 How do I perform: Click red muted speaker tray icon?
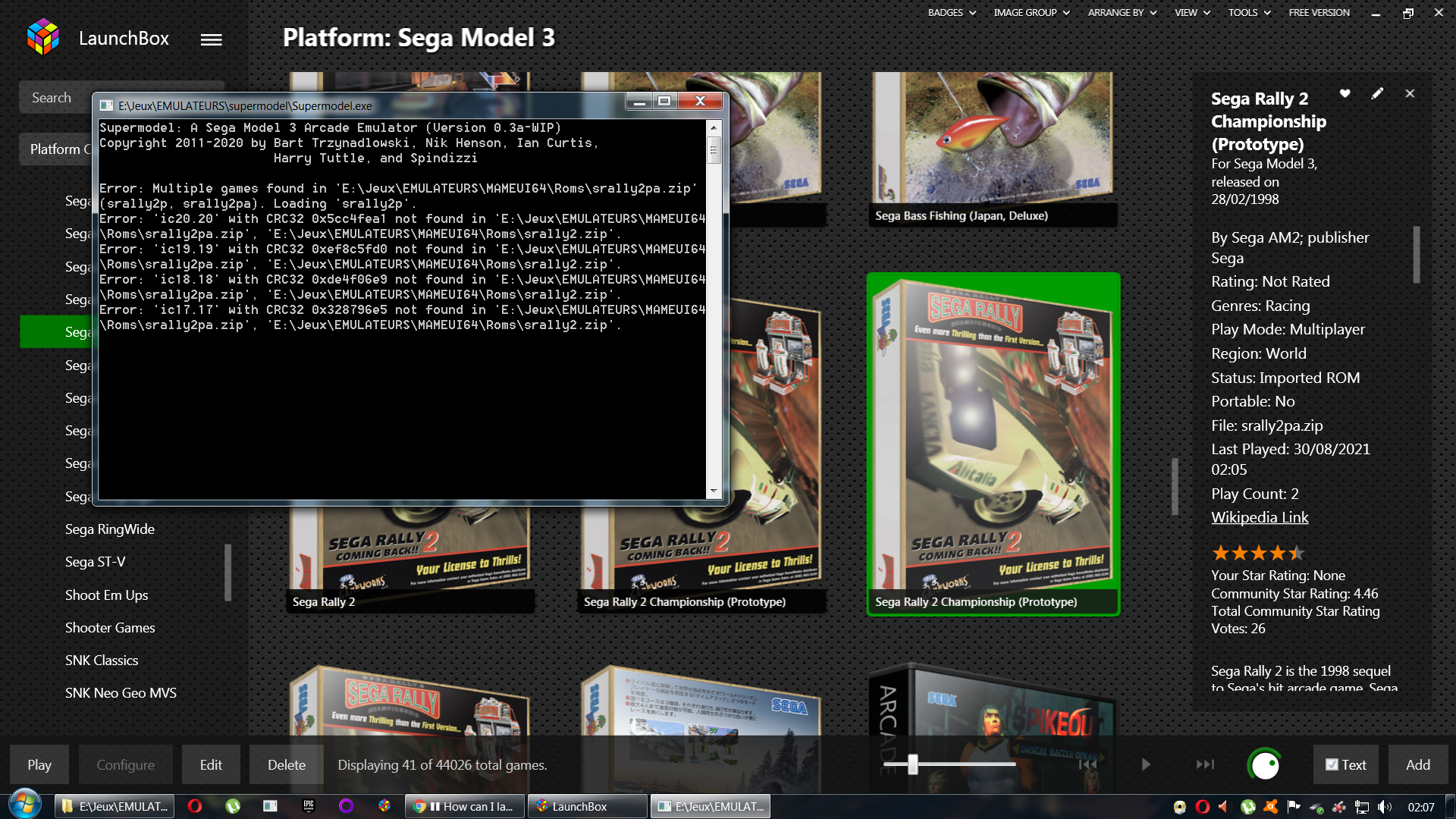click(1224, 807)
